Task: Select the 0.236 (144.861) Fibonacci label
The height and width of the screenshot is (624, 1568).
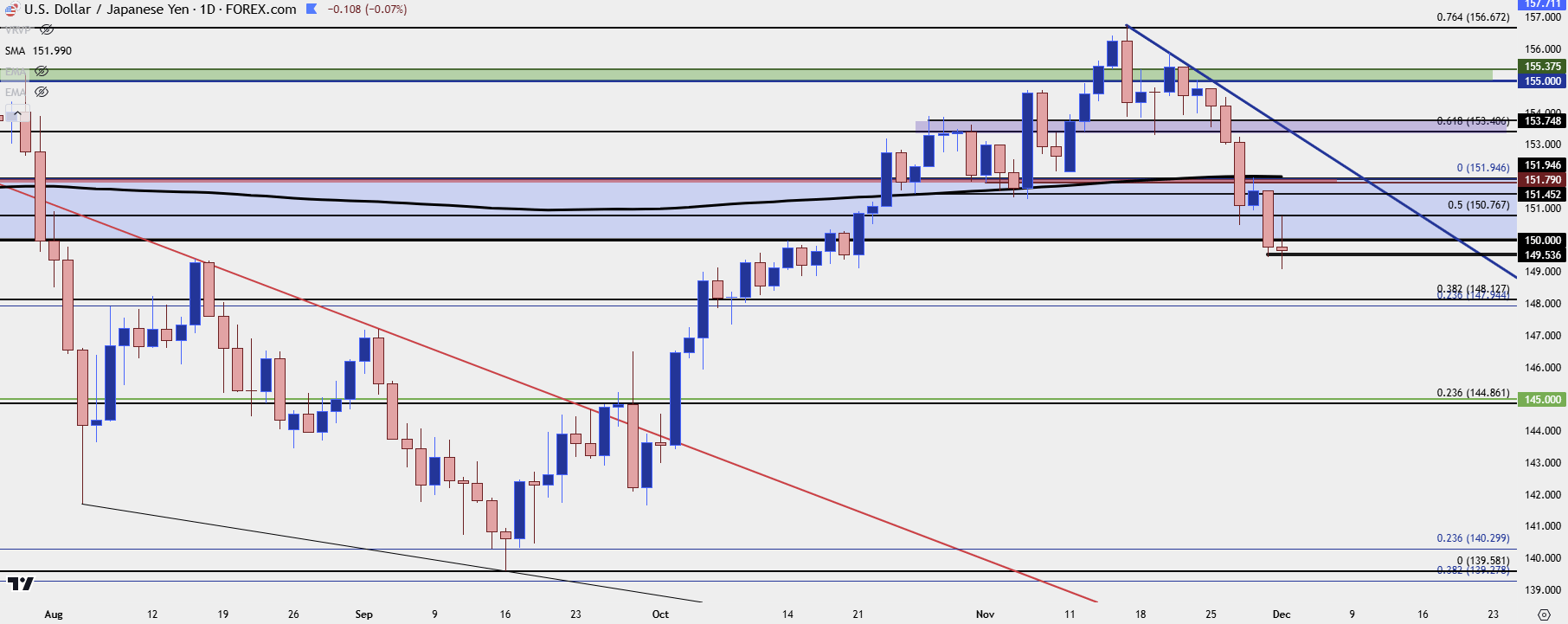Action: (1473, 393)
